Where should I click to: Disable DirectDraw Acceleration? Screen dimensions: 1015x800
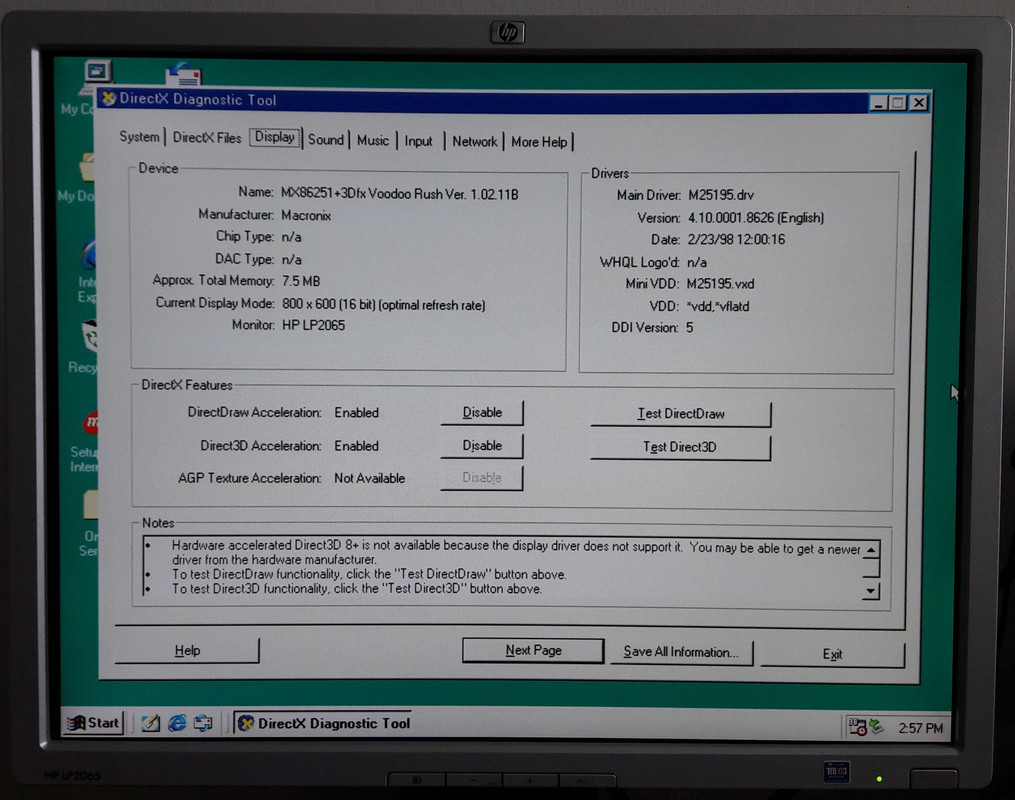[482, 412]
